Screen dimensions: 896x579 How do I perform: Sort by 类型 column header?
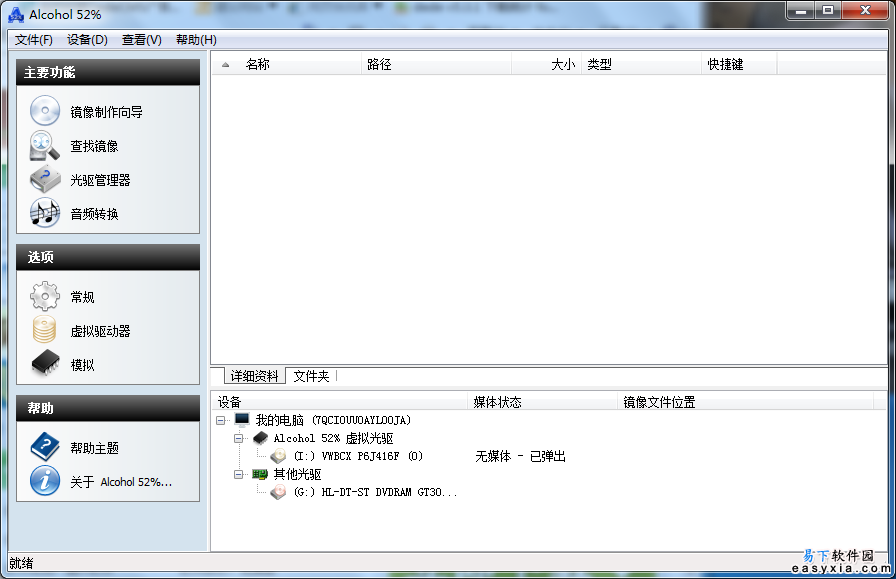coord(641,65)
